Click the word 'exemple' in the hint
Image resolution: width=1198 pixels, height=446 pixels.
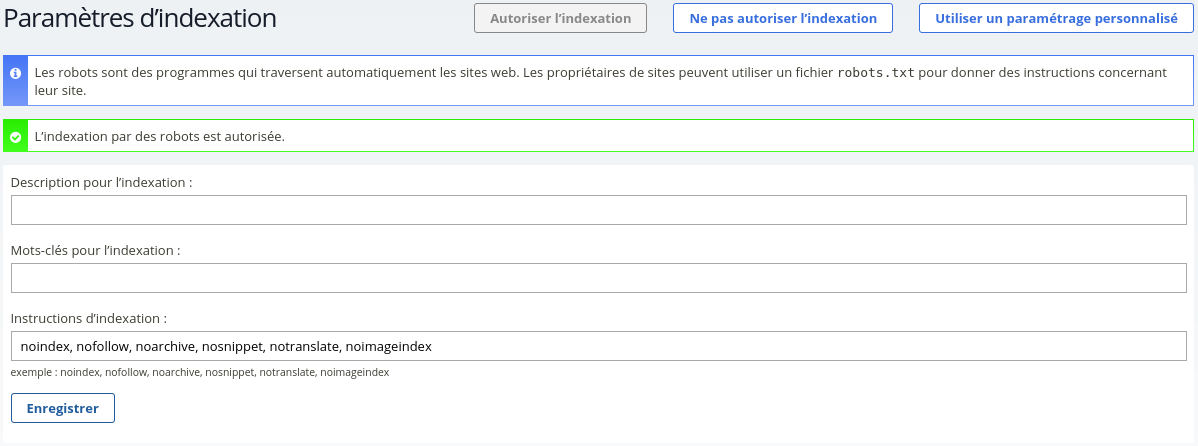[x=32, y=372]
